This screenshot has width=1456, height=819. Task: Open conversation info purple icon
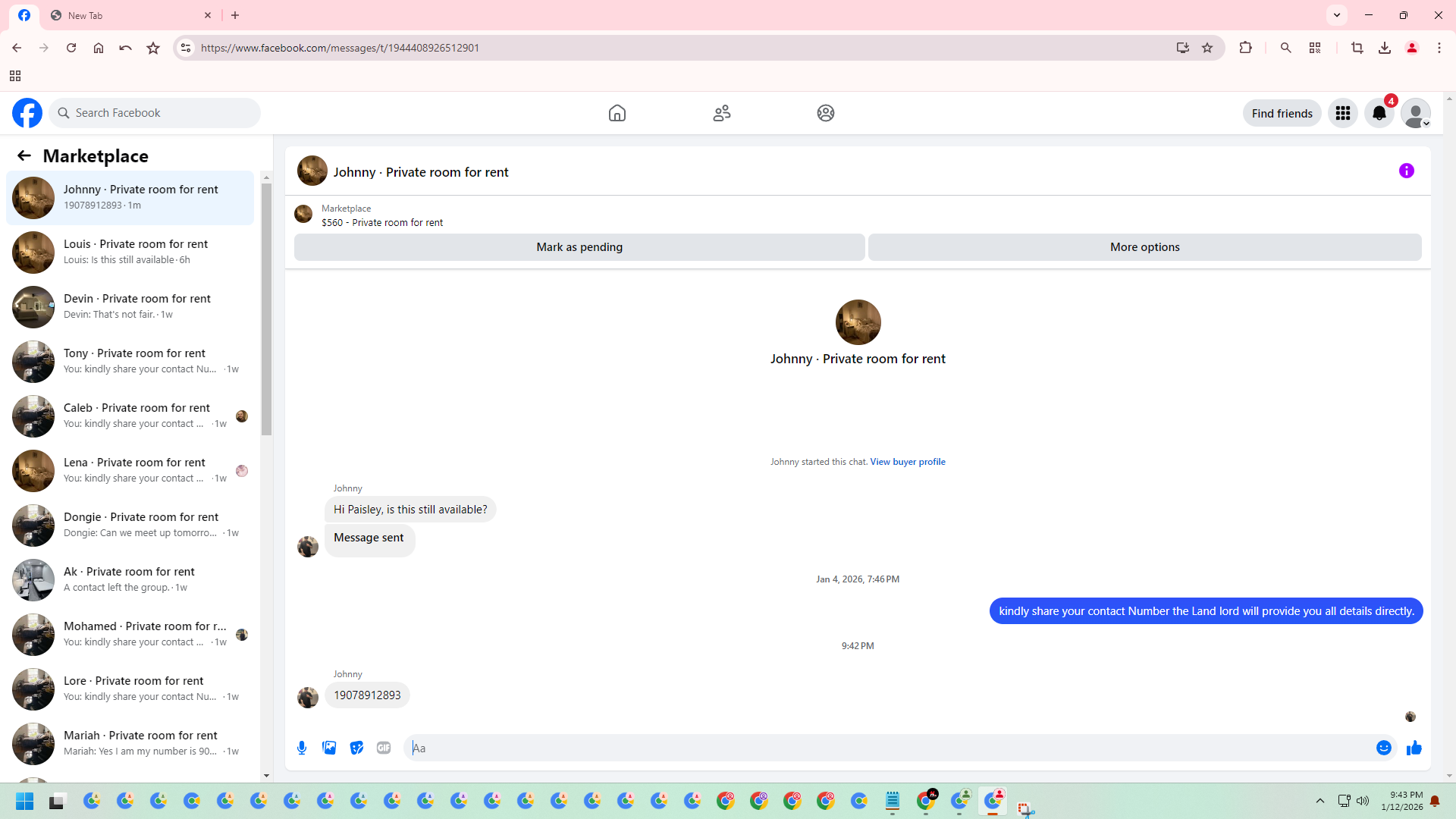1406,171
